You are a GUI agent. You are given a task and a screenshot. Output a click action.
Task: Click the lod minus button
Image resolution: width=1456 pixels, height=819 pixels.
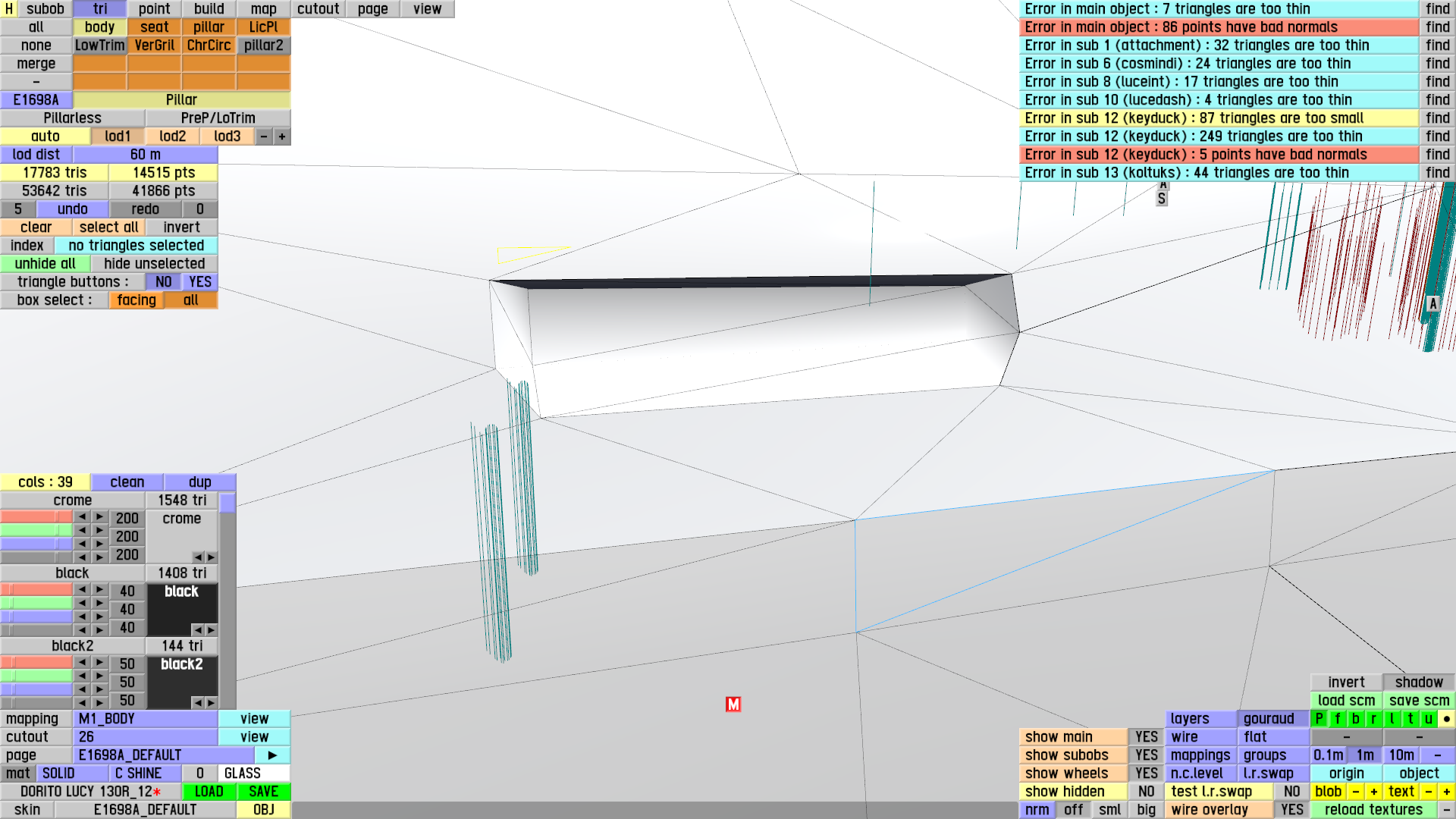(263, 136)
